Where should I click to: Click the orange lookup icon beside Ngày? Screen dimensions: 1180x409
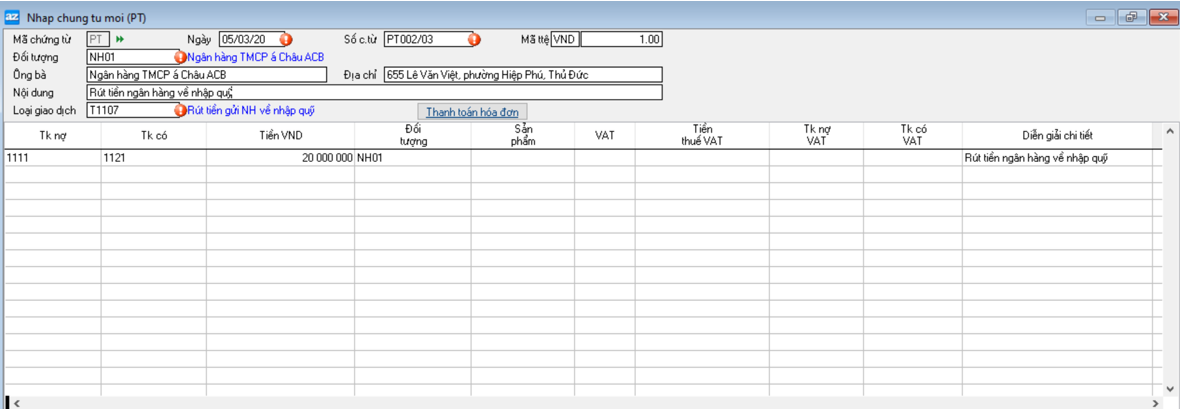[285, 40]
